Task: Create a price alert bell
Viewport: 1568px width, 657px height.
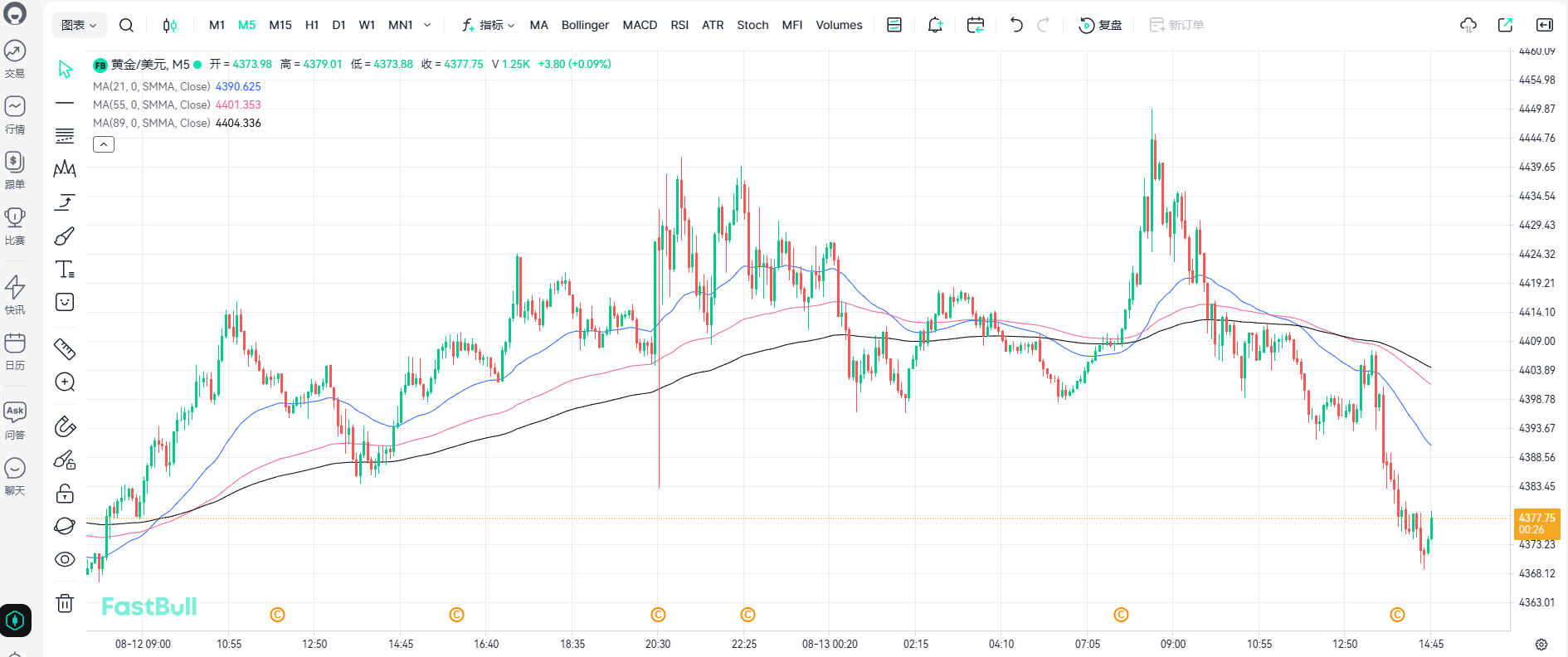Action: coord(935,25)
